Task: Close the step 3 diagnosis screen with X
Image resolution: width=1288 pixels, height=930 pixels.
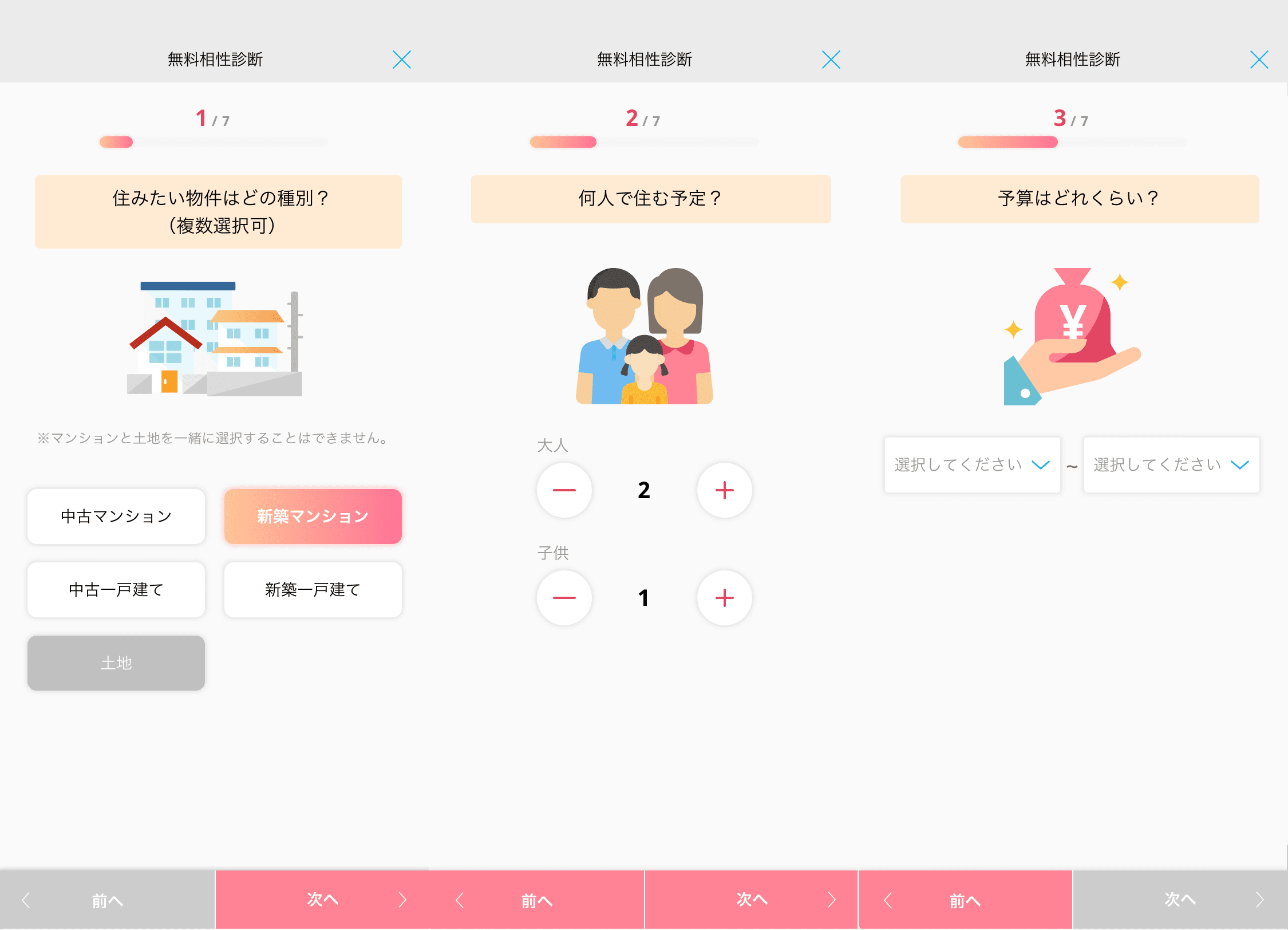Action: 1259,60
